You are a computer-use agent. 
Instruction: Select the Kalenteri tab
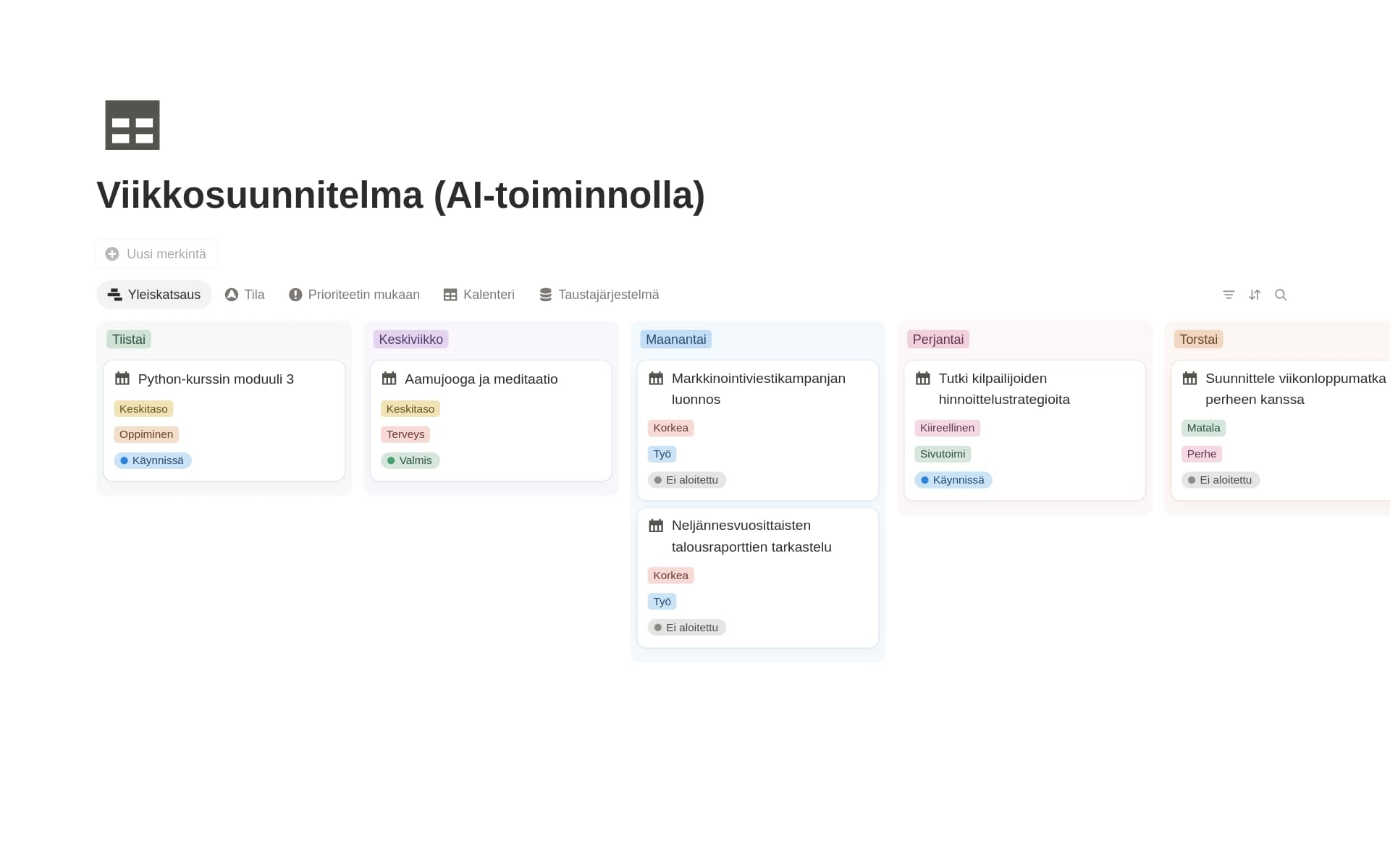[479, 295]
